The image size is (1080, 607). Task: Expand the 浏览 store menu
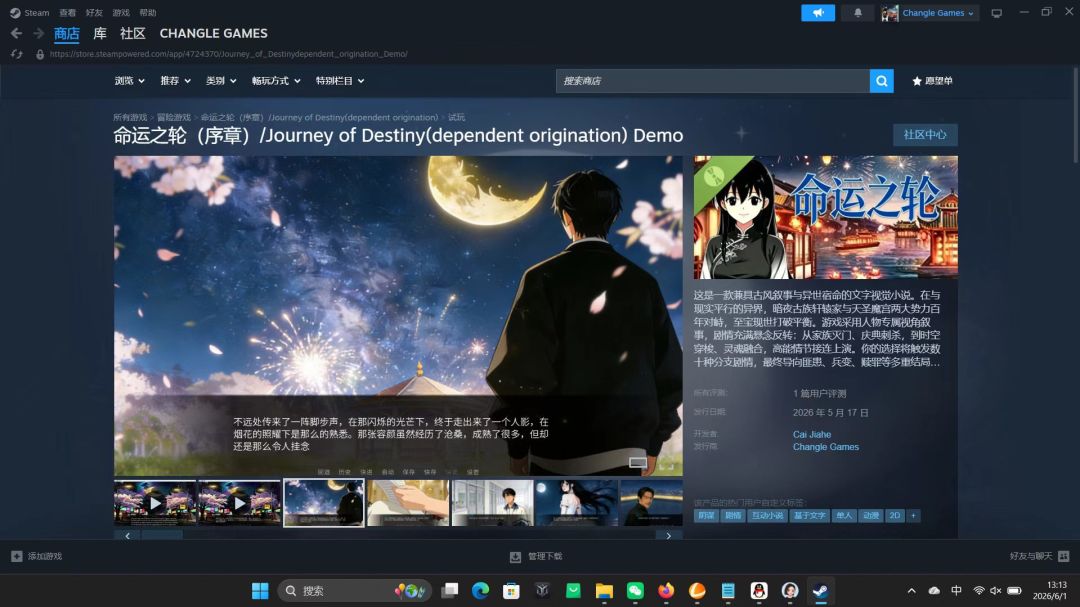(x=129, y=81)
